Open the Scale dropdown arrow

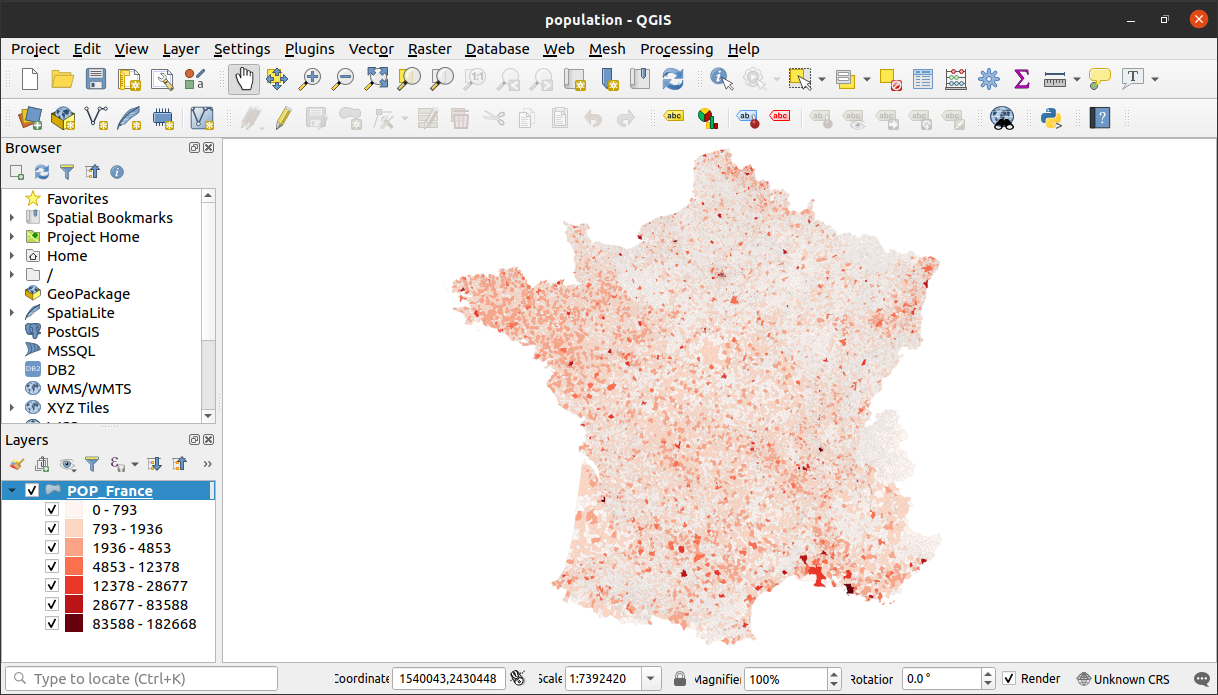click(x=651, y=679)
